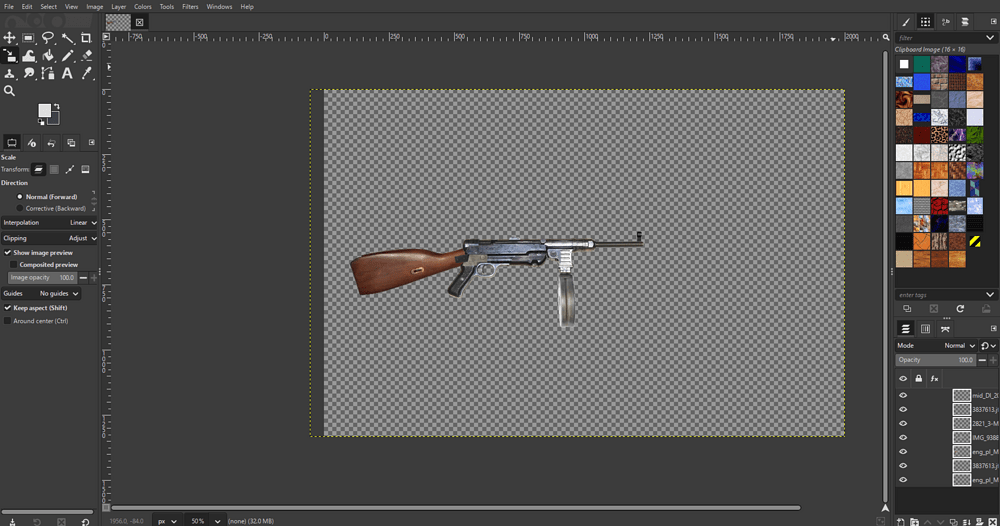Open the Interpolation dropdown
1000x526 pixels.
[x=82, y=223]
